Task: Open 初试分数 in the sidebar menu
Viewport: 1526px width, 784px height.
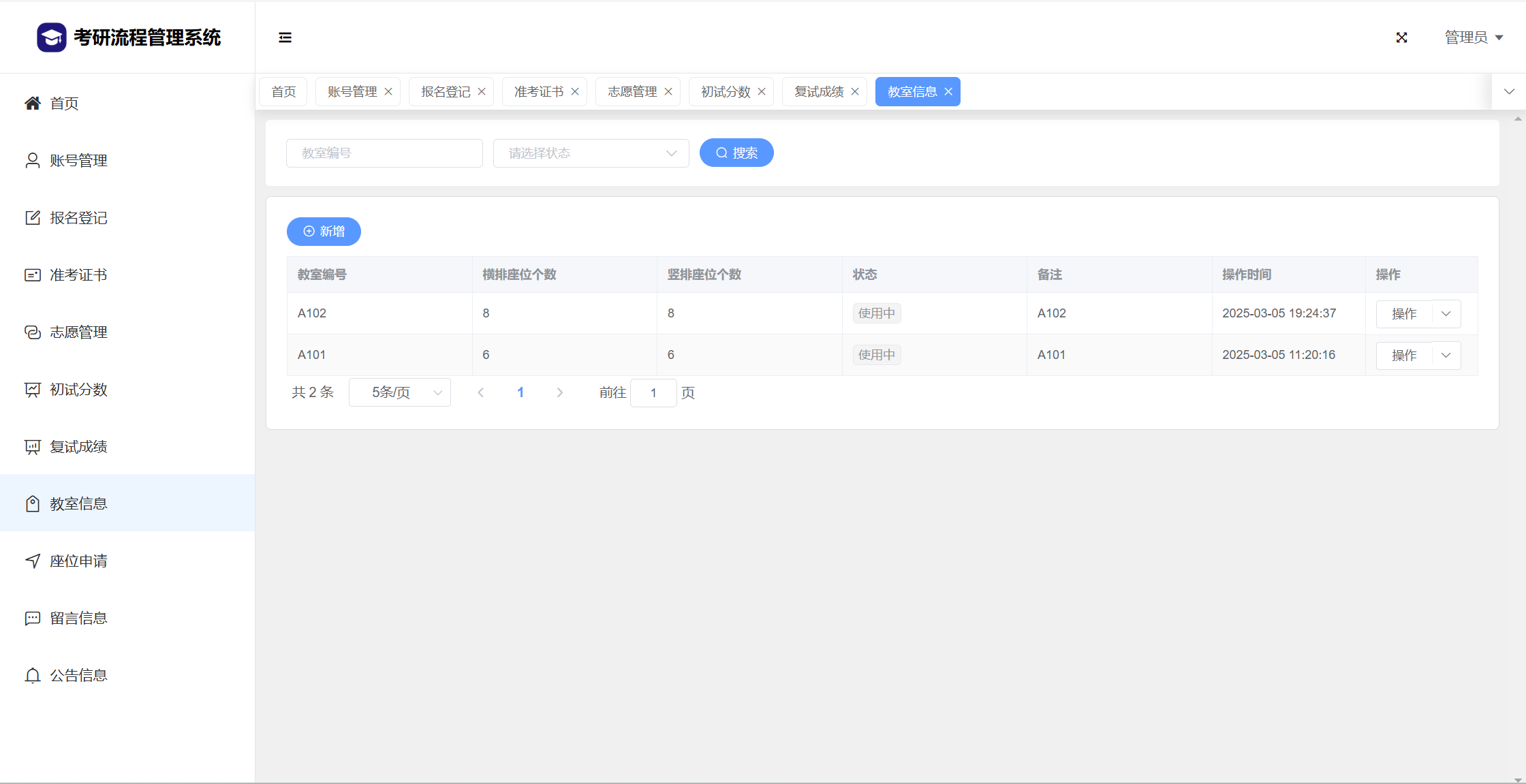Action: [78, 390]
